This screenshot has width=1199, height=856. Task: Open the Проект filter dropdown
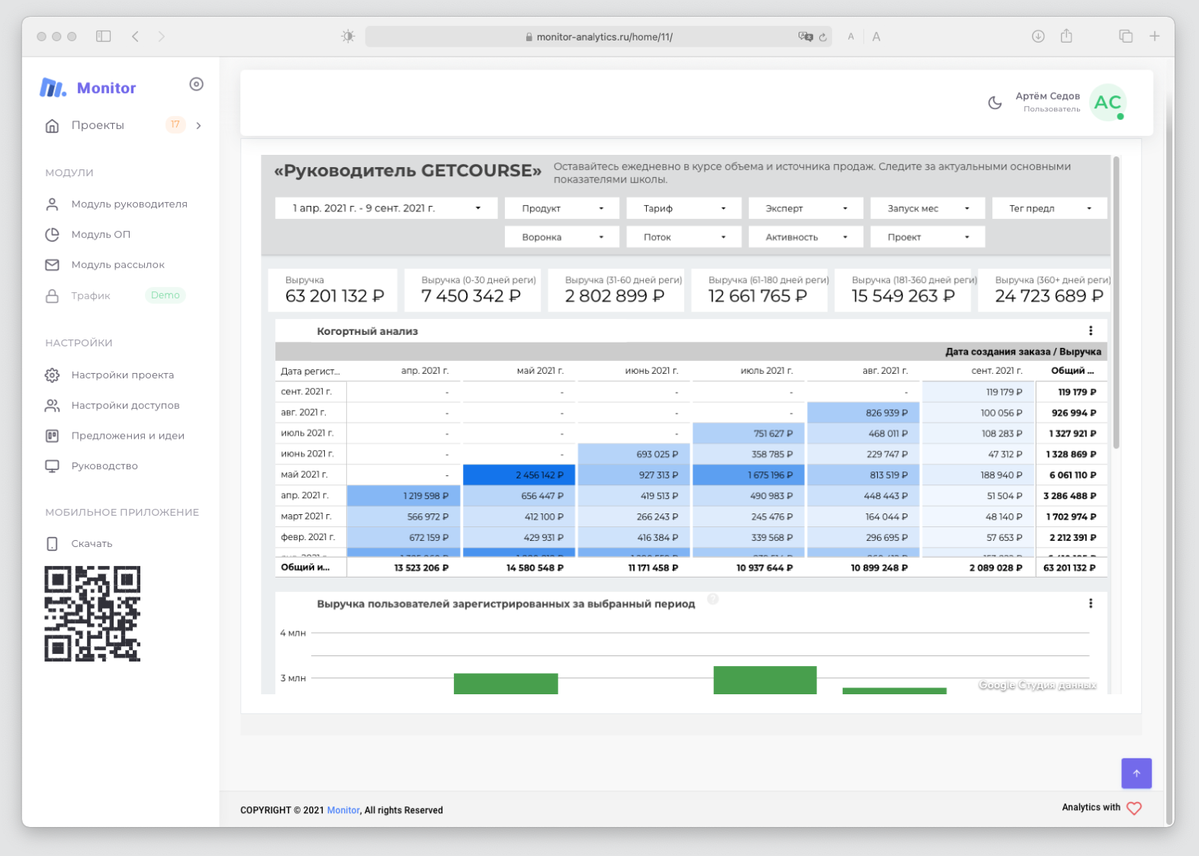(x=928, y=237)
